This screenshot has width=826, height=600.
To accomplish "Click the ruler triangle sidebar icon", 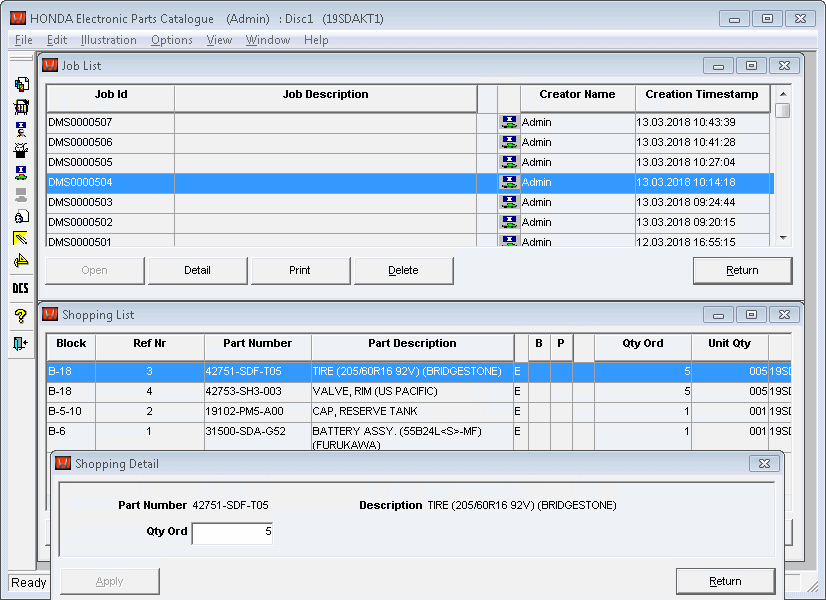I will click(21, 260).
